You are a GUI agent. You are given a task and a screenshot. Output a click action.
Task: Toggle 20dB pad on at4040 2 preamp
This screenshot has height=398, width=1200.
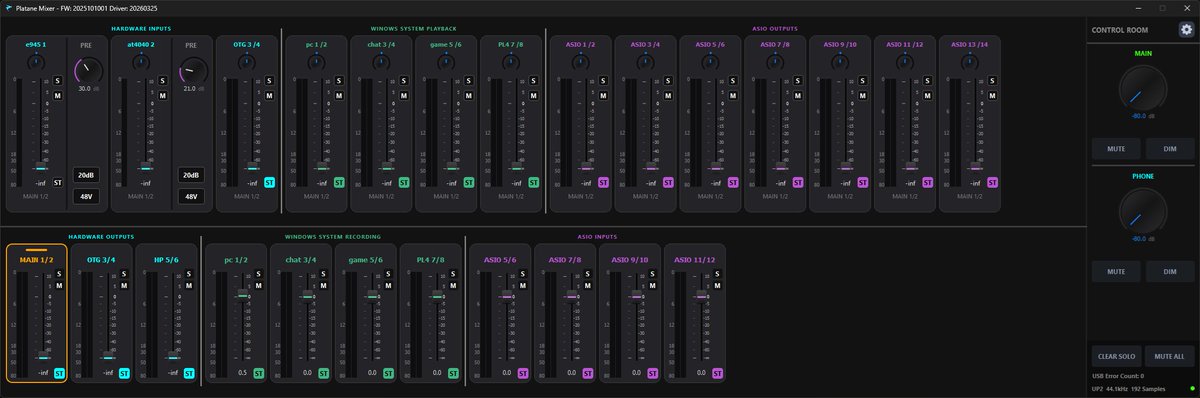pyautogui.click(x=191, y=175)
